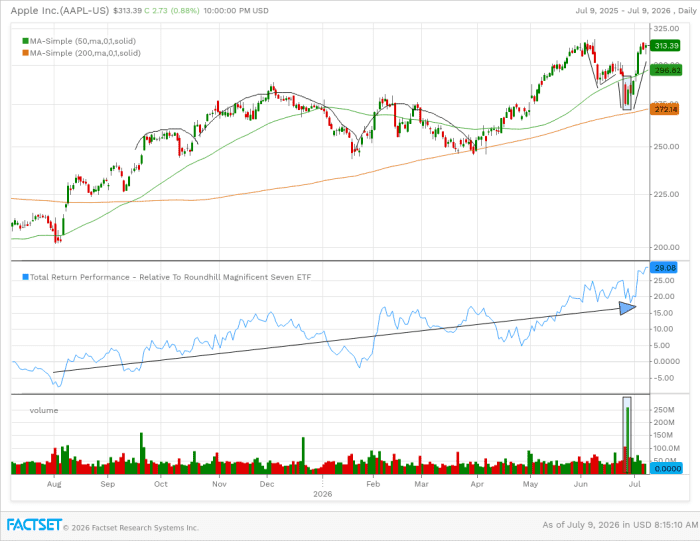Click the FactSet logo in the footer
Screen dimensions: 700x541
pyautogui.click(x=34, y=524)
